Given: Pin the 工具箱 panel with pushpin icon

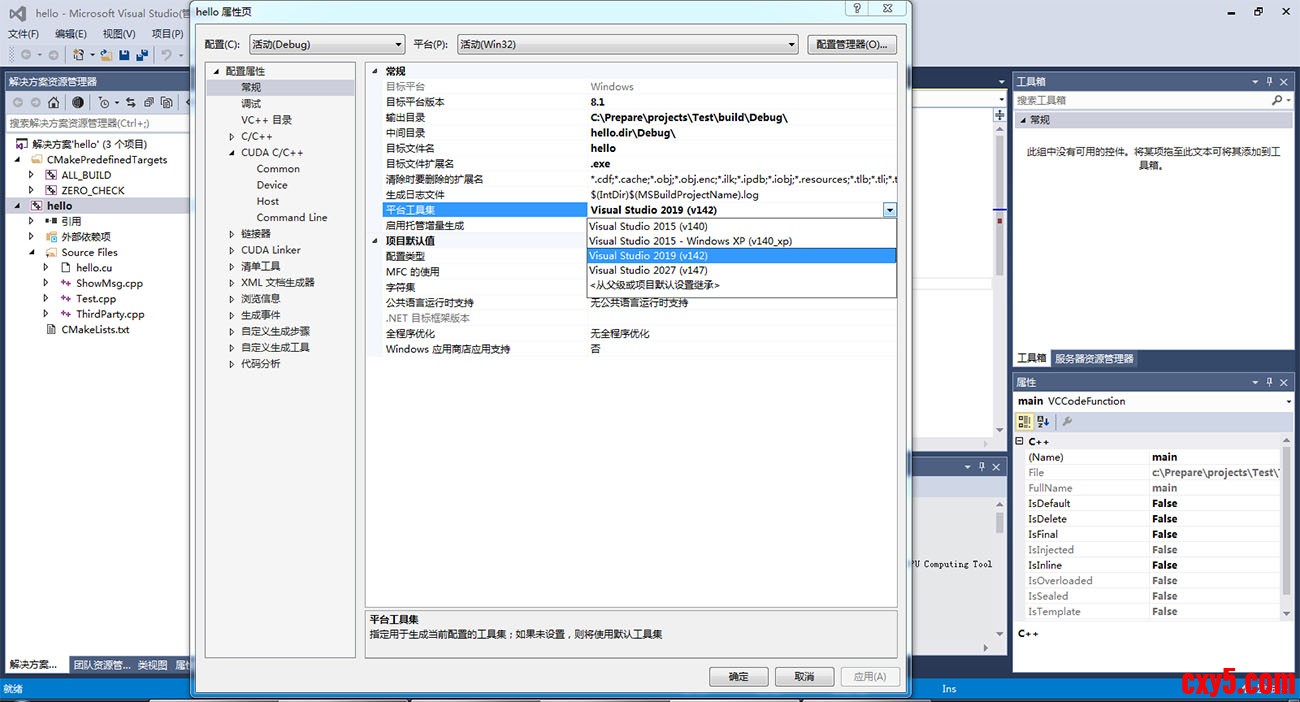Looking at the screenshot, I should click(1270, 82).
